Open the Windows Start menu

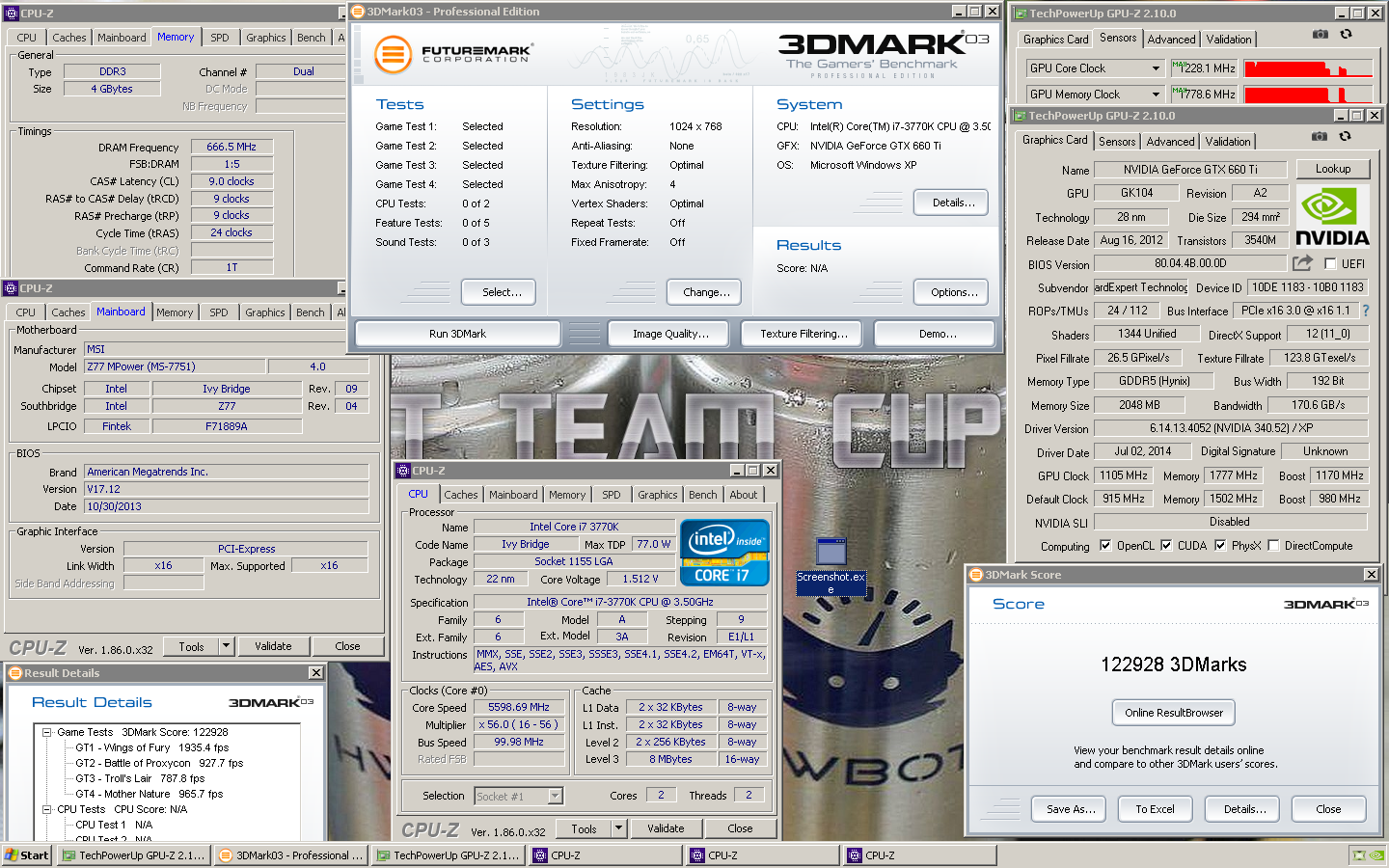[26, 855]
